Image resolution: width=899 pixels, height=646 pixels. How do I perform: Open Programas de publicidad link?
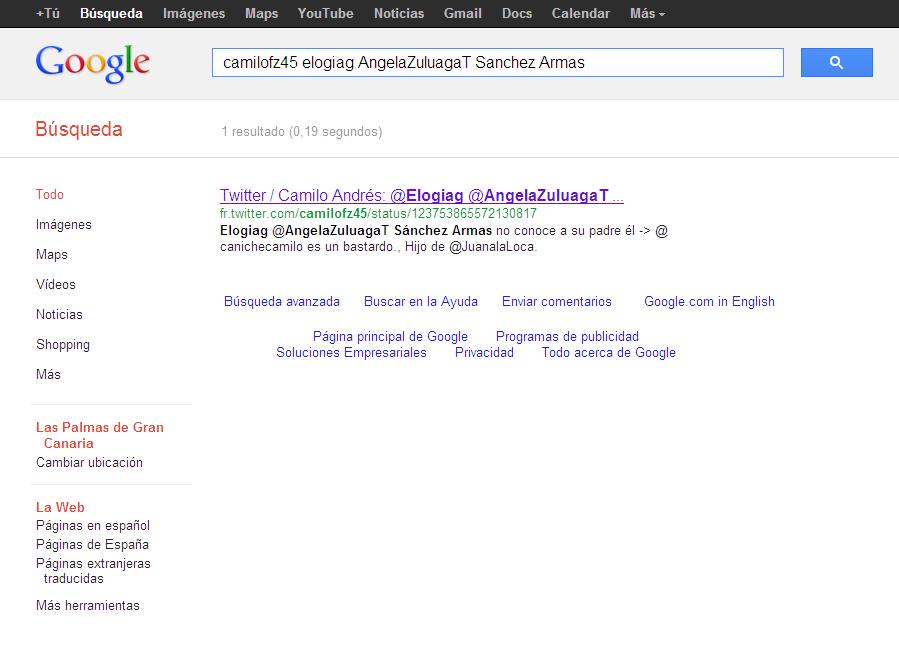[x=567, y=336]
